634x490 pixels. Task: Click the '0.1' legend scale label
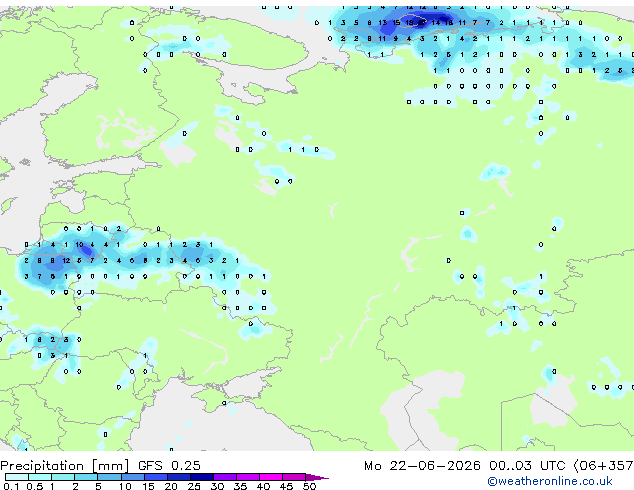(x=11, y=486)
